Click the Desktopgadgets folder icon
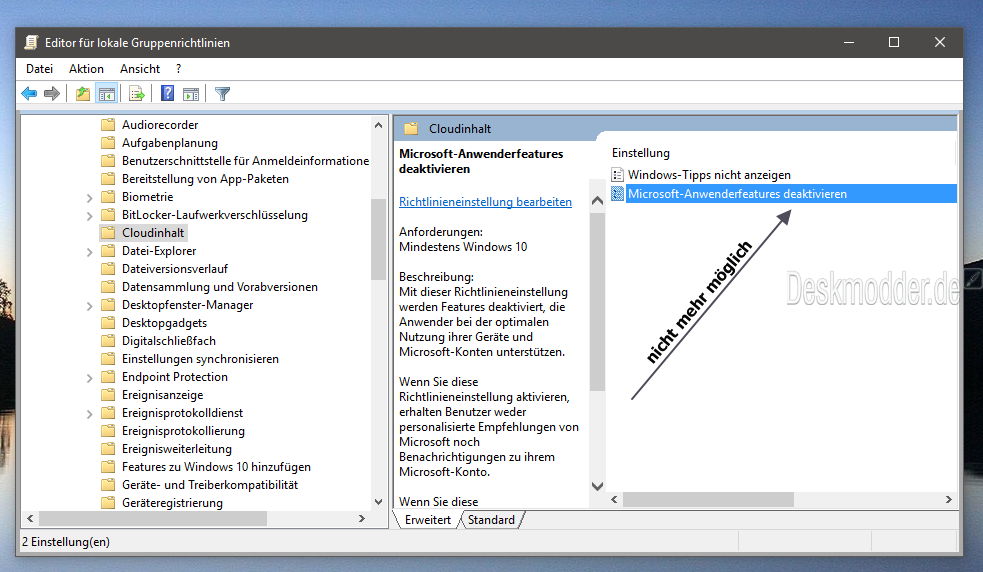Viewport: 983px width, 572px height. click(108, 322)
